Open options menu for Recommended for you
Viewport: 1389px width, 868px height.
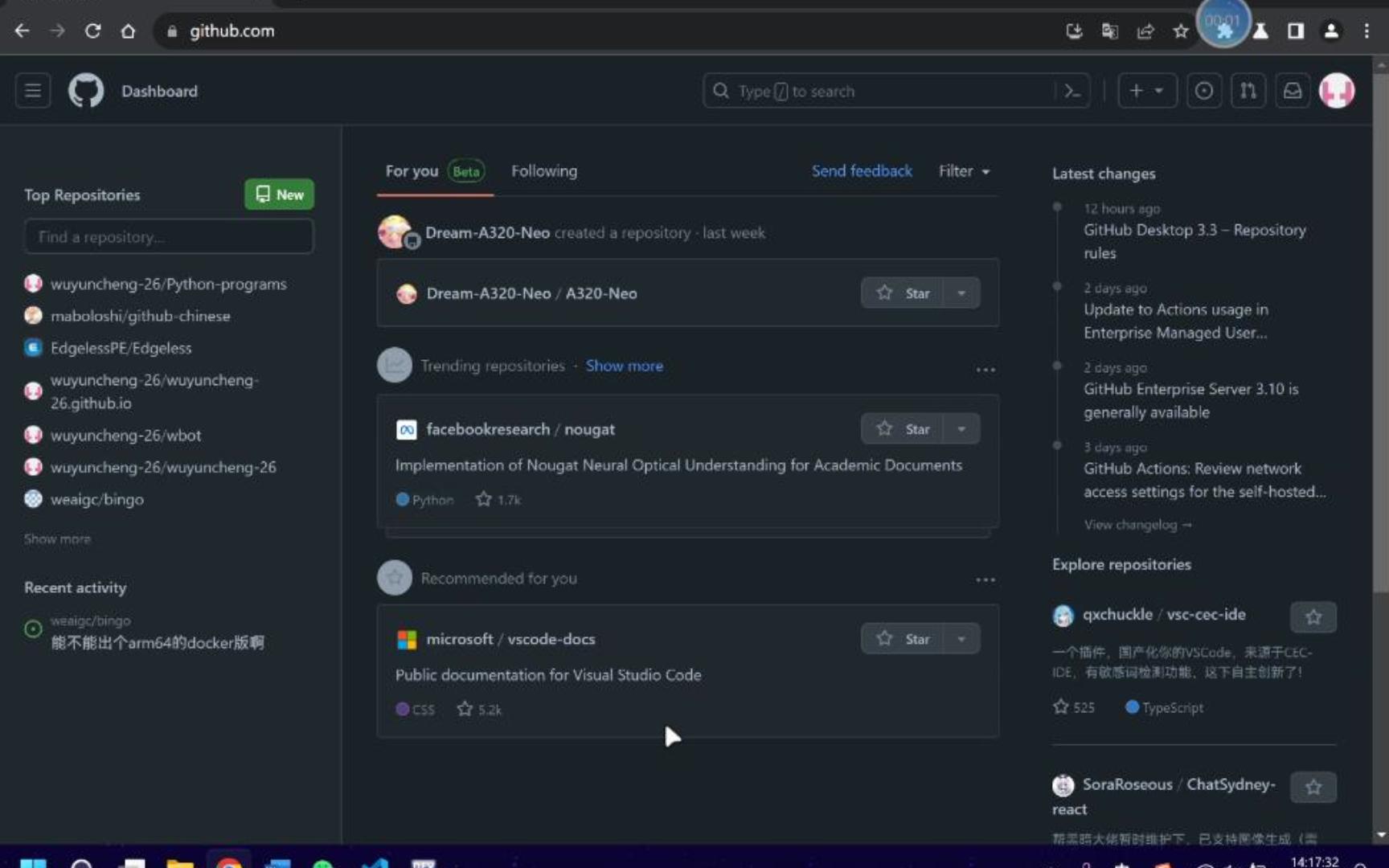985,579
